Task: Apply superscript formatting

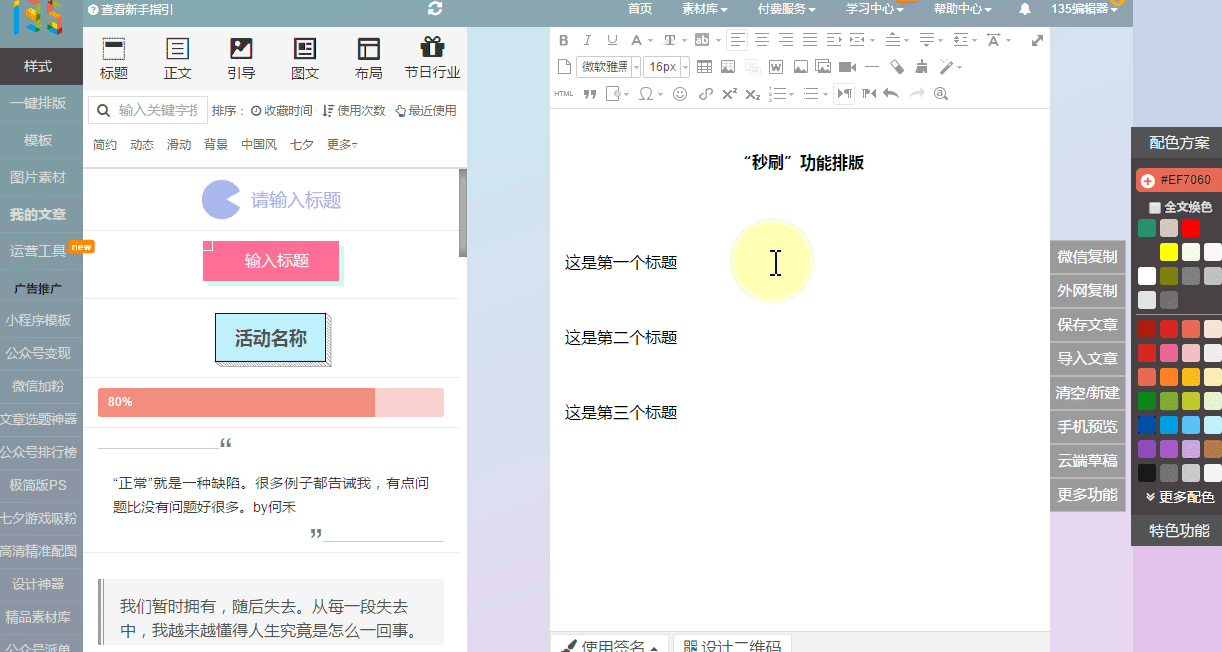Action: pos(729,94)
